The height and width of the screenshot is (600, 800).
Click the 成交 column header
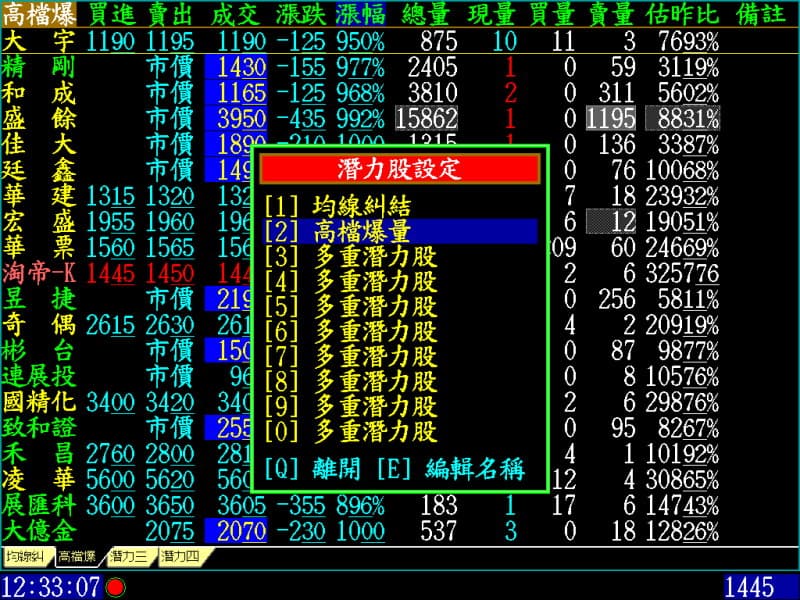coord(236,14)
